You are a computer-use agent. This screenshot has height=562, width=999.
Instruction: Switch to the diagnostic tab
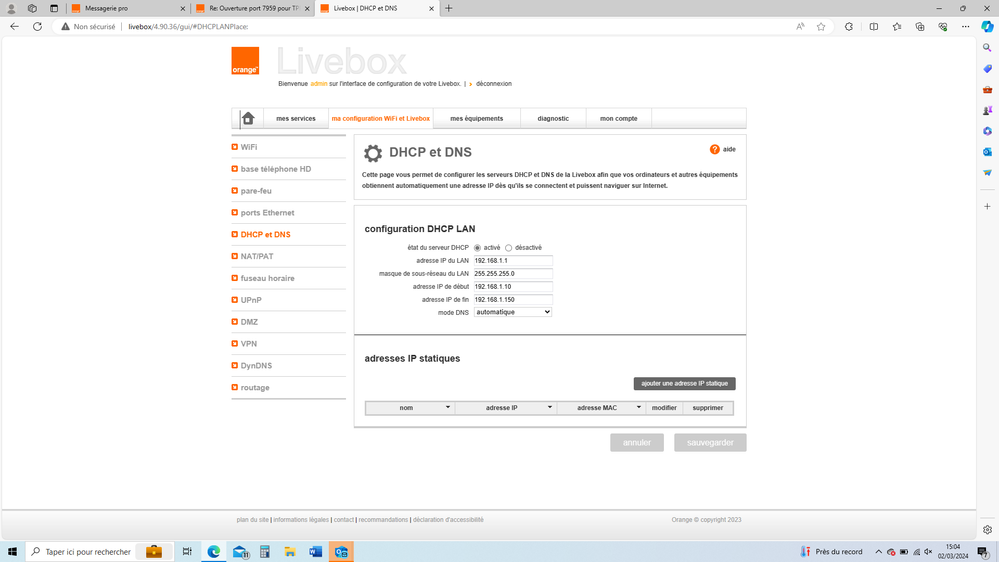pos(553,118)
